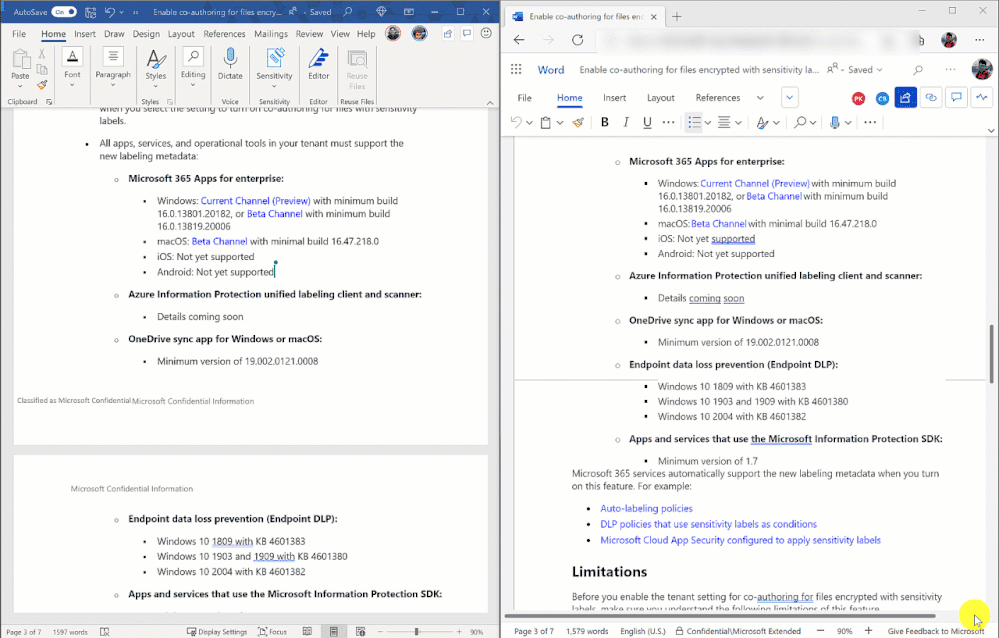This screenshot has height=638, width=999.
Task: Open the Font group in desktop Word ribbon
Action: click(72, 67)
